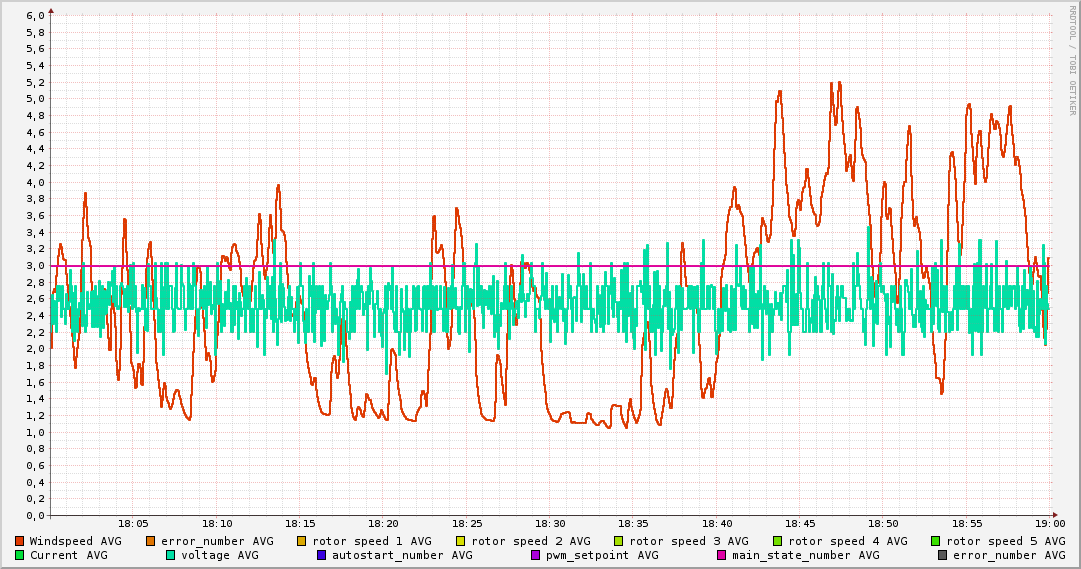Select the rotor speed 3 AVG color swatch
This screenshot has width=1081, height=569.
pyautogui.click(x=619, y=541)
